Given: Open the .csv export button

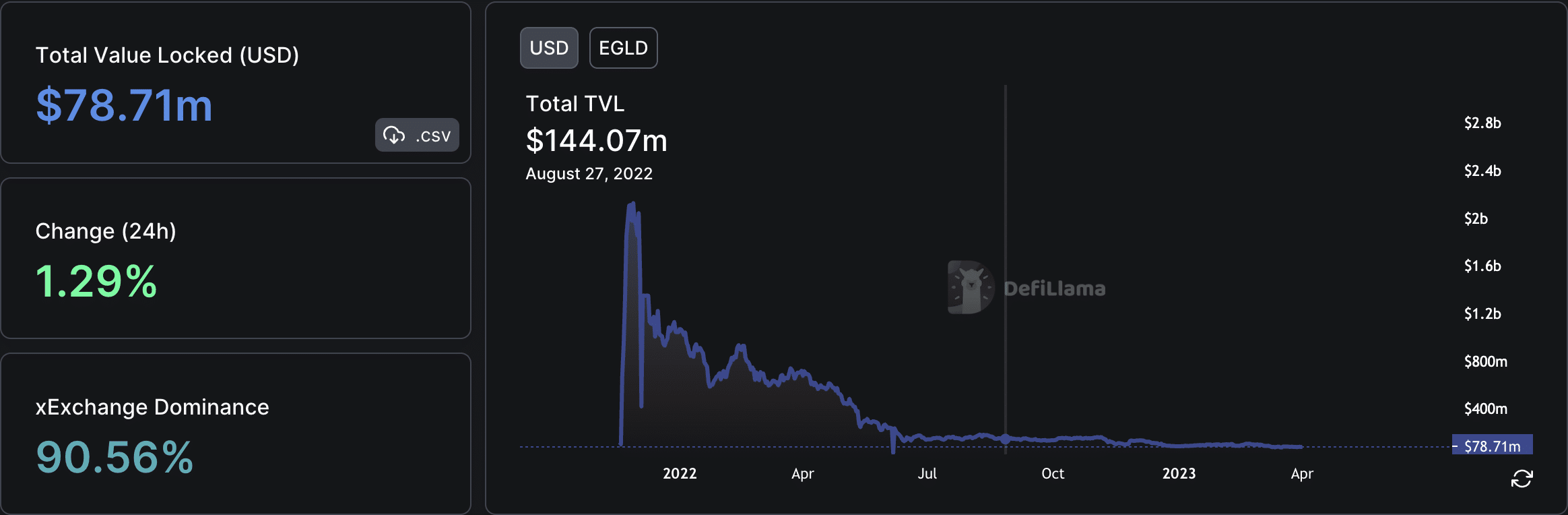Looking at the screenshot, I should [416, 135].
